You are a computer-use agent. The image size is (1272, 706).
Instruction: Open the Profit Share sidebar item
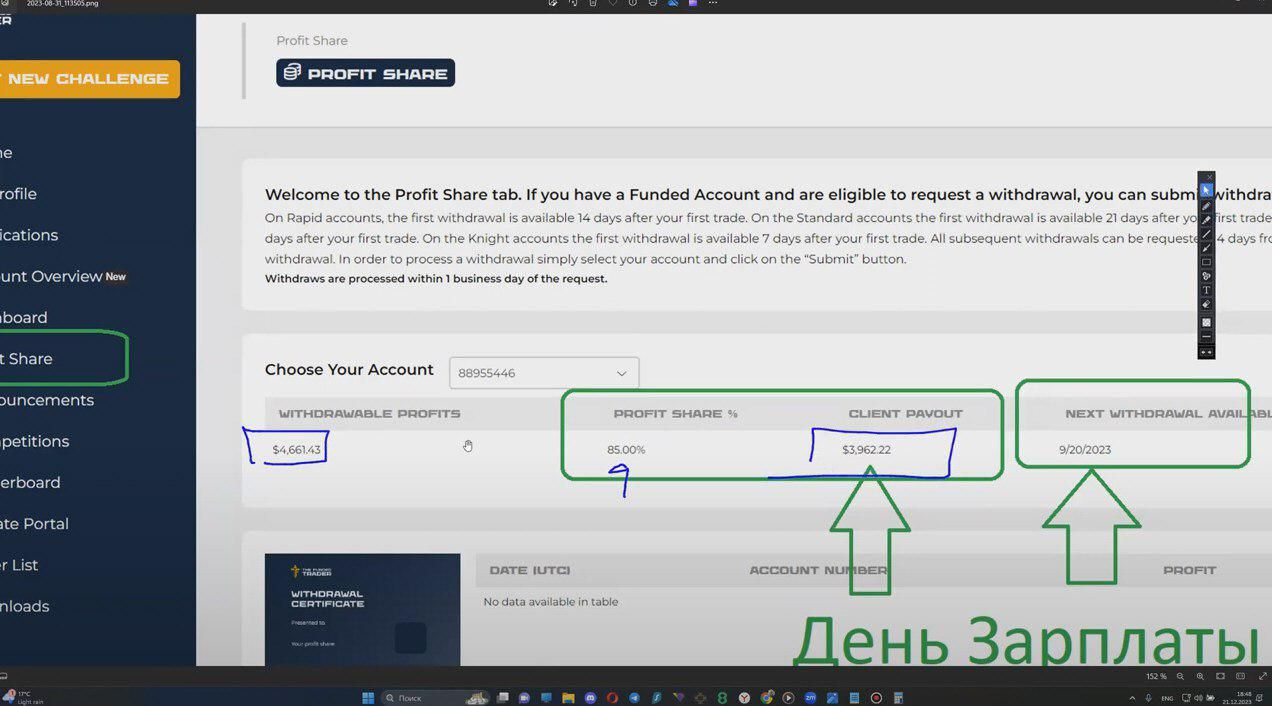[27, 358]
